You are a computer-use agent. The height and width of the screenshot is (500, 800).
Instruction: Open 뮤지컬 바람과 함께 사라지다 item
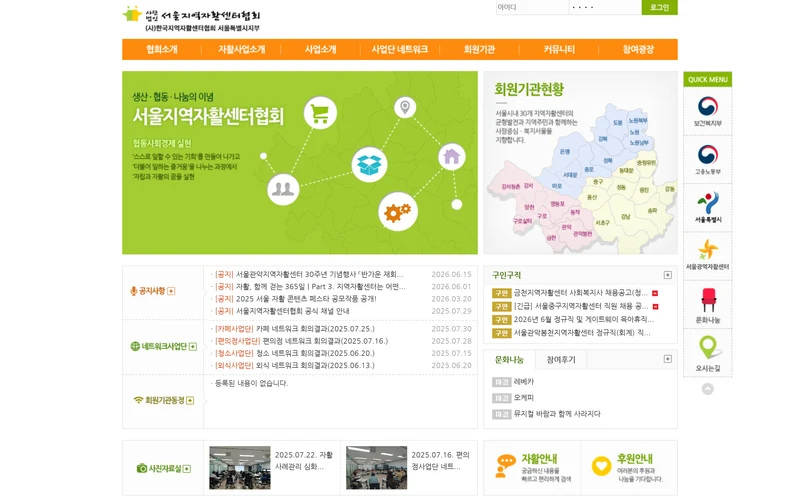click(557, 414)
